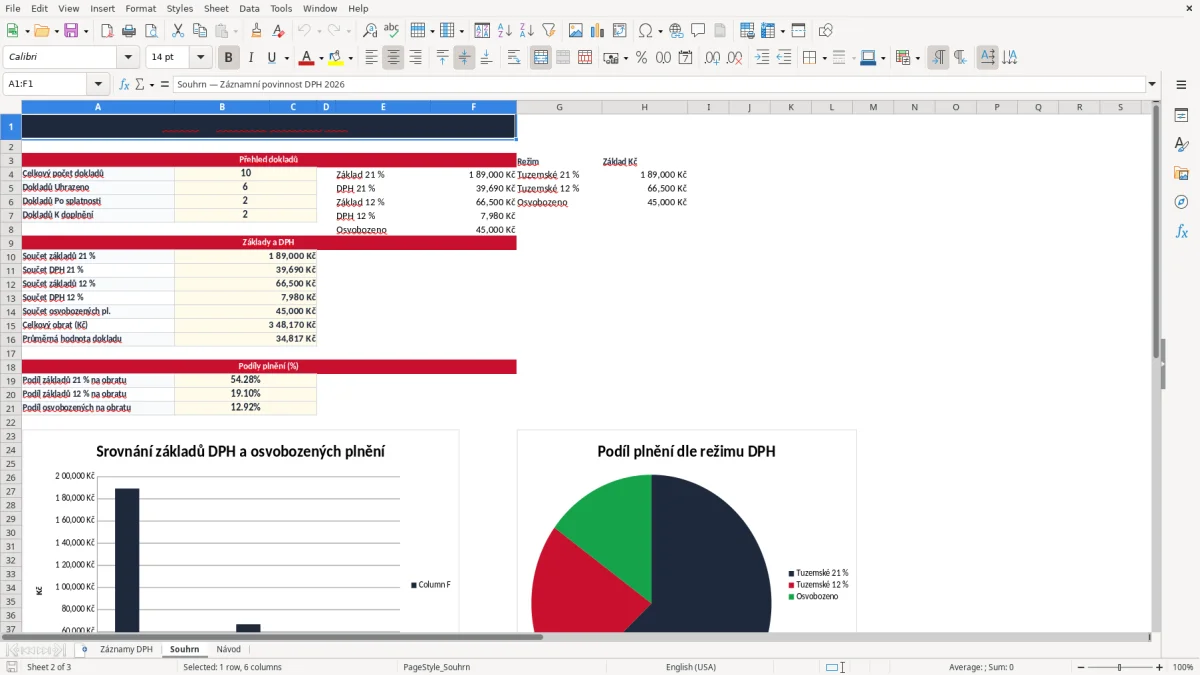Open a file with the Open folder icon

tap(40, 31)
